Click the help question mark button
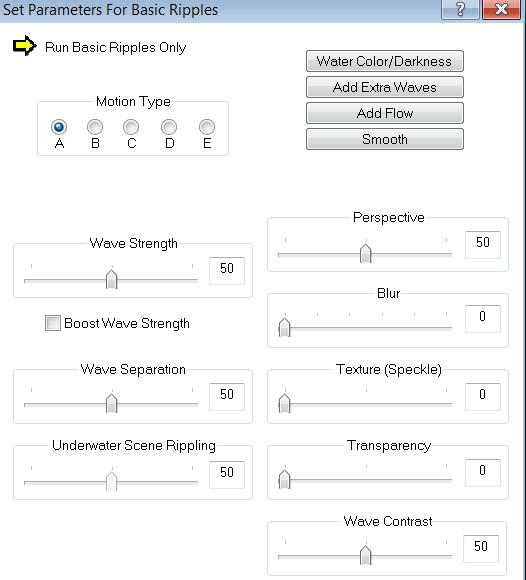526x580 pixels. click(x=460, y=9)
